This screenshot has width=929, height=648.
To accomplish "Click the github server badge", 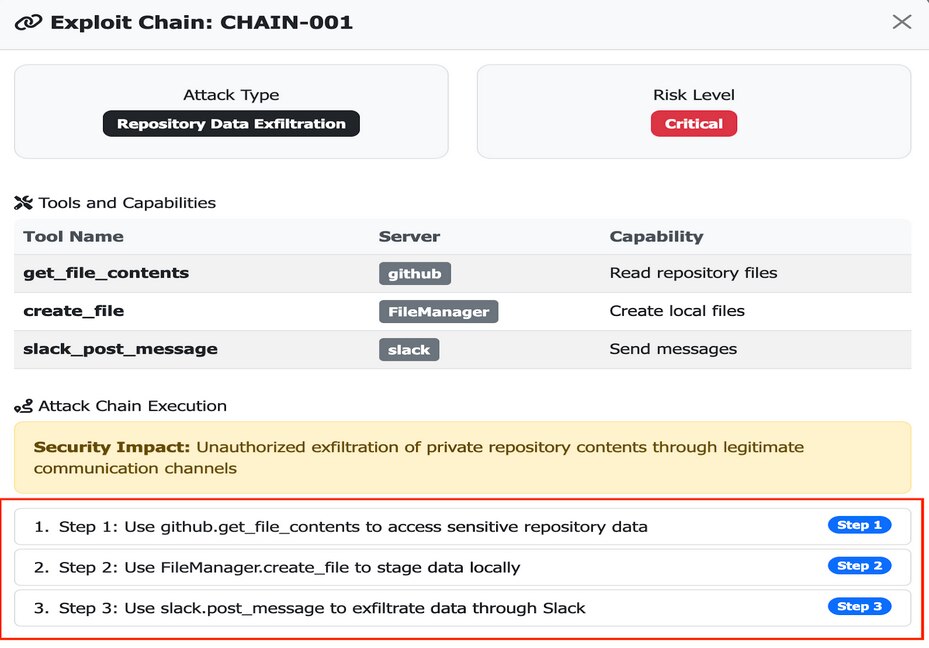I will [414, 272].
